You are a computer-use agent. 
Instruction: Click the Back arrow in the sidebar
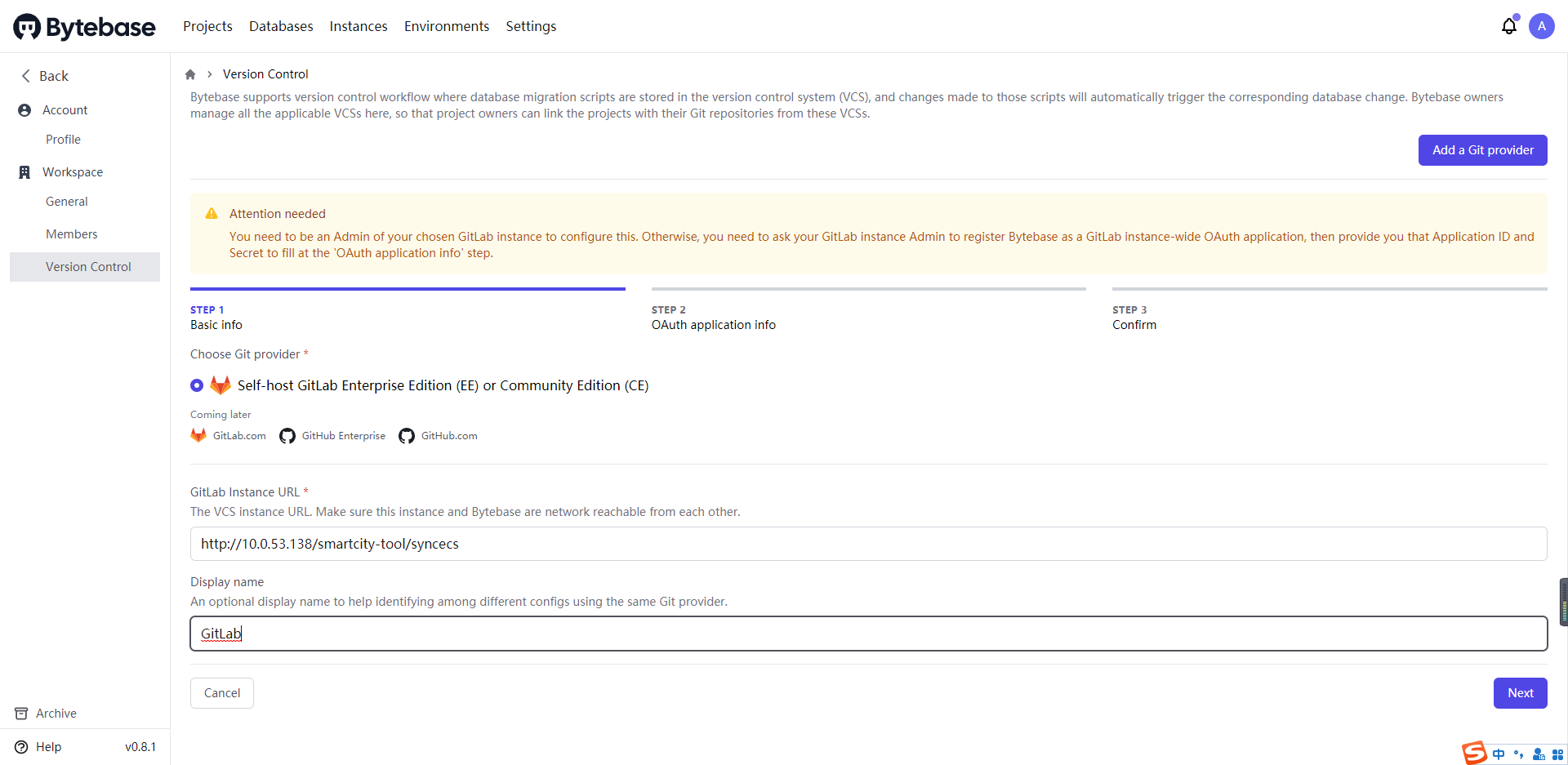pyautogui.click(x=25, y=76)
